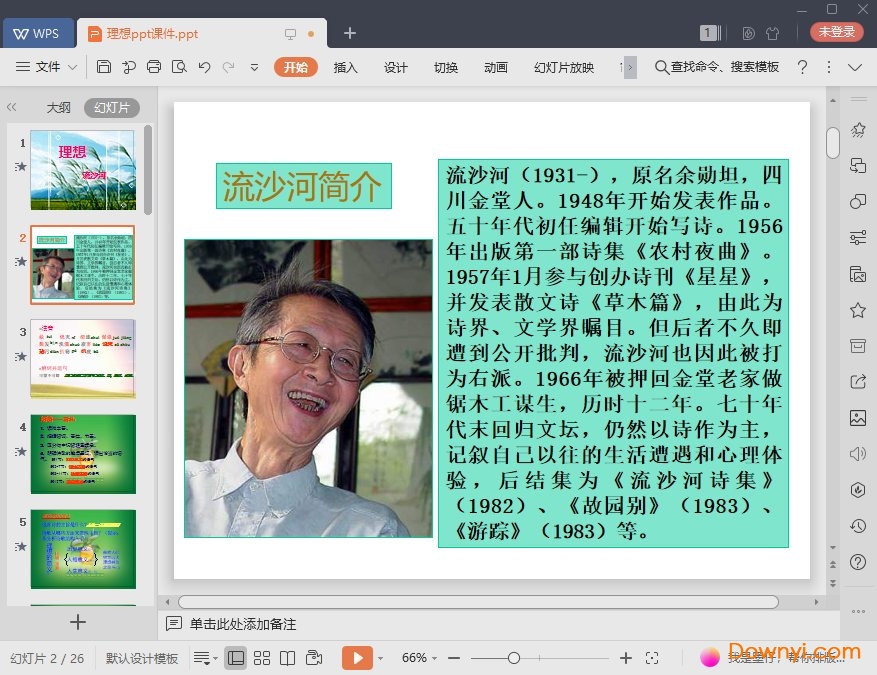Expand quick access toolbar customize dropdown
Viewport: 877px width, 675px height.
coord(254,67)
